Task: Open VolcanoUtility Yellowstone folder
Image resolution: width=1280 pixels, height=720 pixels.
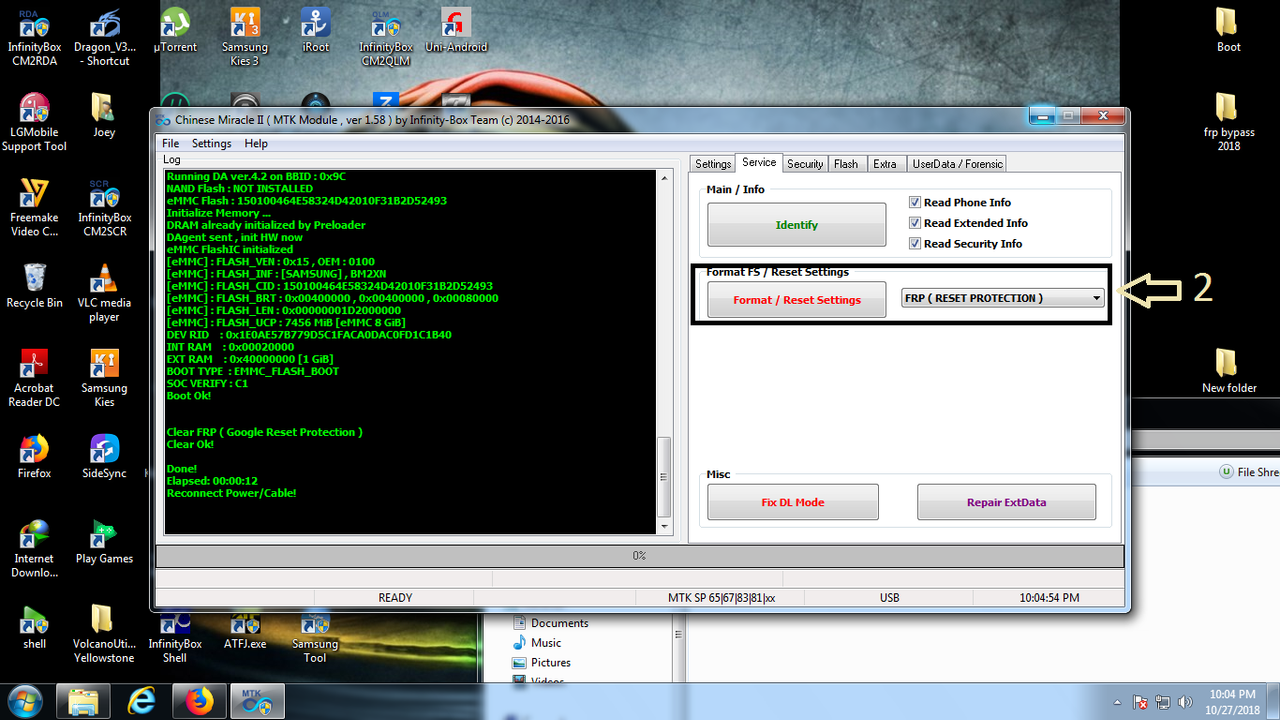Action: click(104, 635)
